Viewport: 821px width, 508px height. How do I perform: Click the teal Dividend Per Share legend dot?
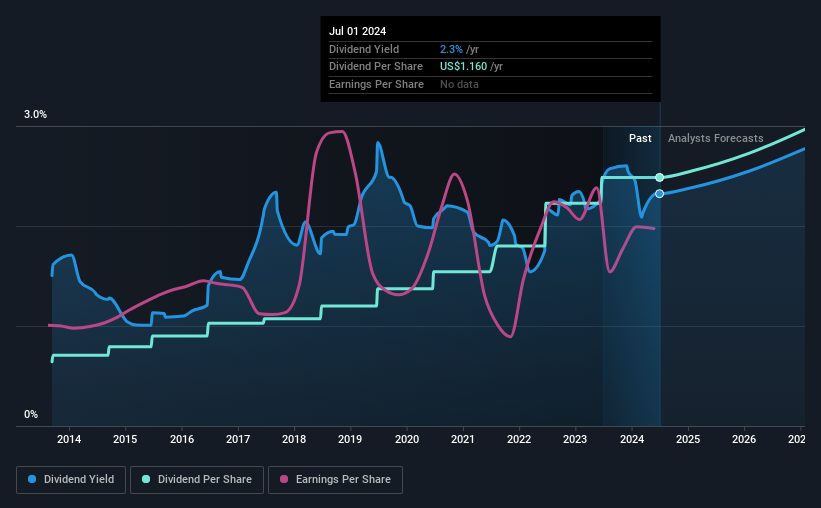click(146, 479)
